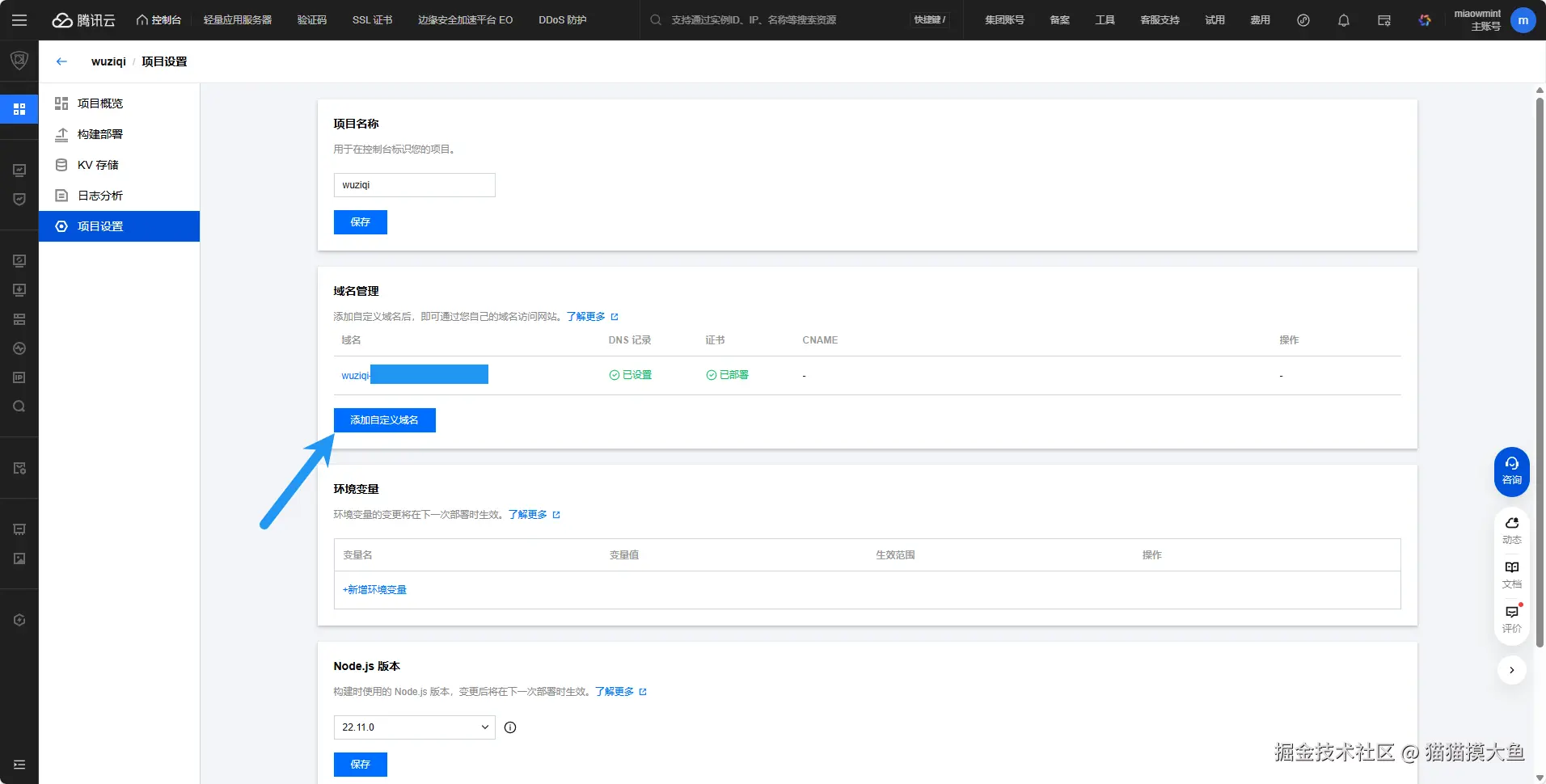Edit the project name field wuziqi
The image size is (1546, 784).
(414, 185)
